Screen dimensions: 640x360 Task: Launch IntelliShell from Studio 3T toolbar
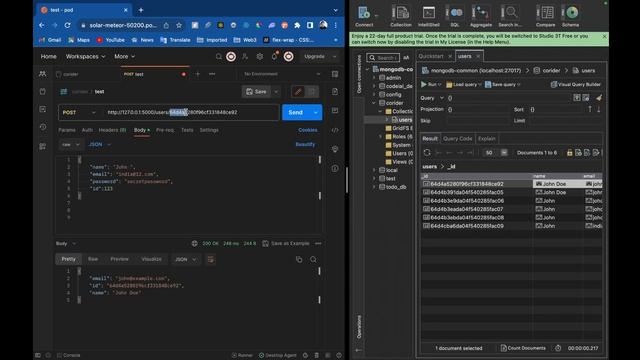pos(429,16)
